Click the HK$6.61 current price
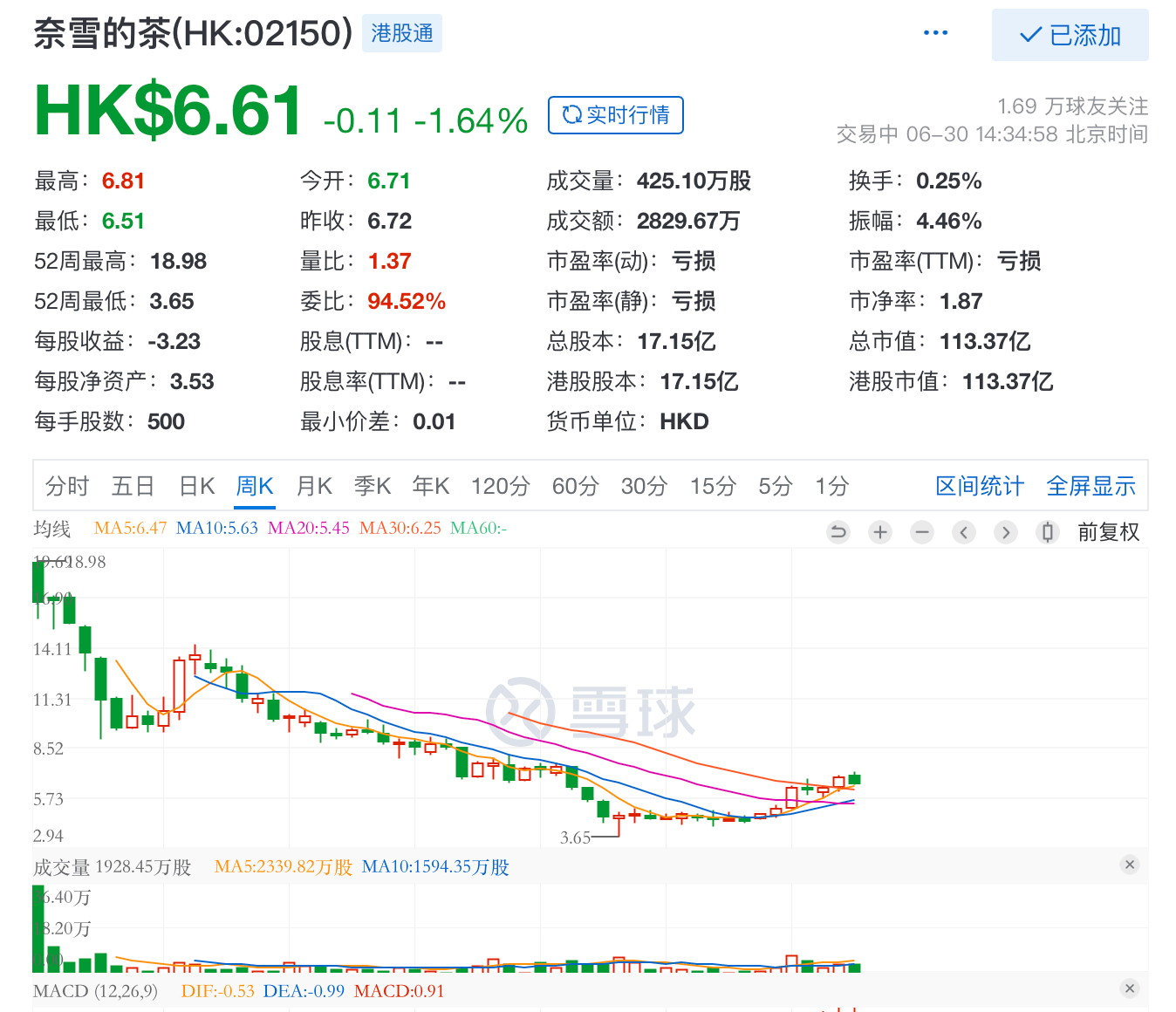 point(168,112)
